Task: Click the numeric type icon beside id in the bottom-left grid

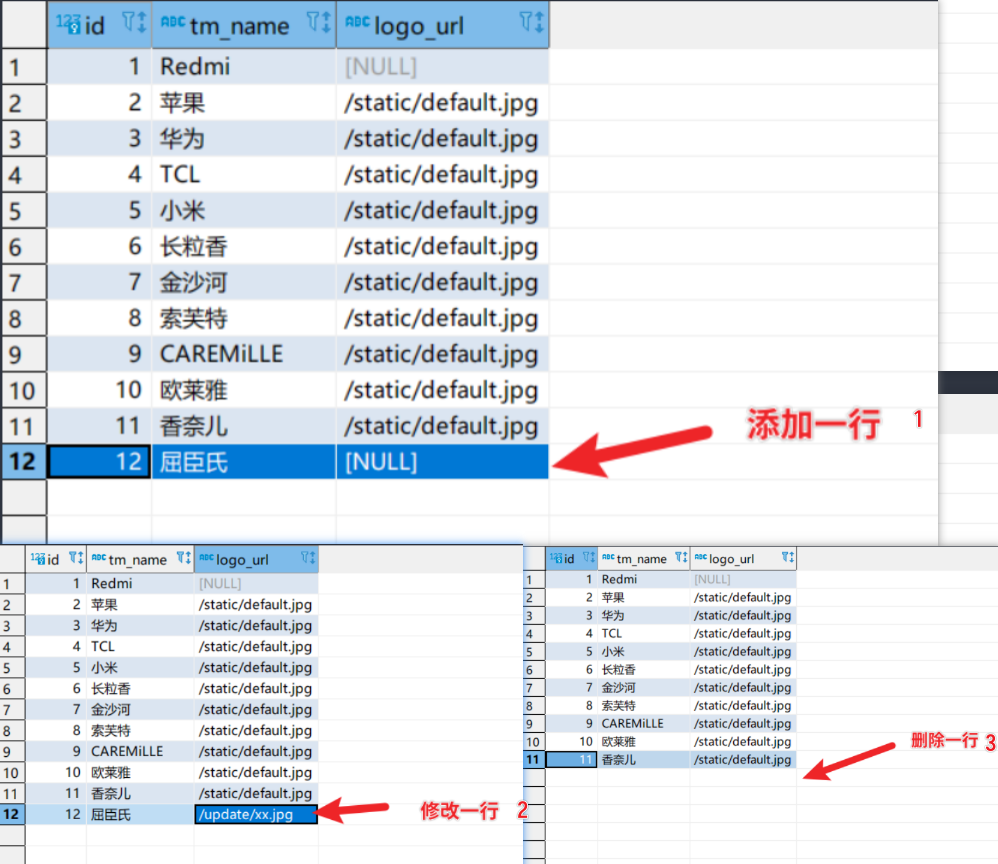Action: tap(38, 558)
